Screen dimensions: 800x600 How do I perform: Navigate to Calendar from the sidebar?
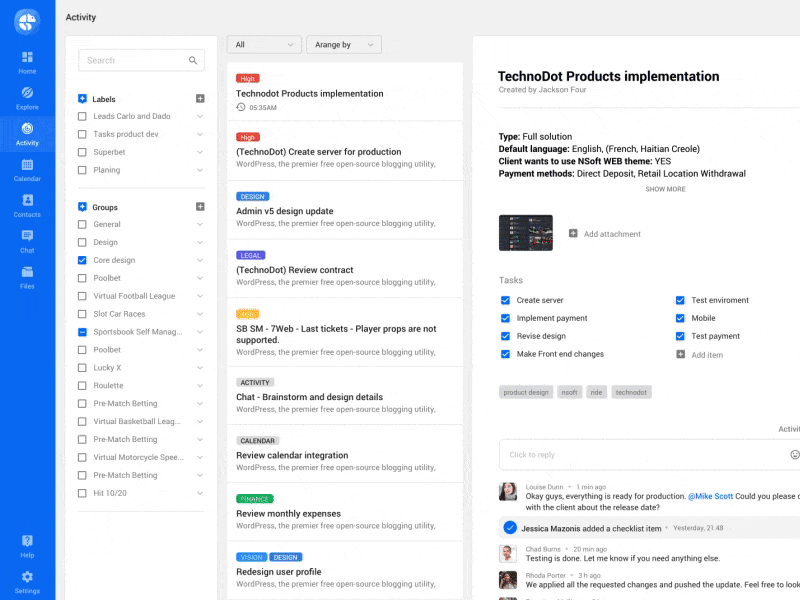27,168
